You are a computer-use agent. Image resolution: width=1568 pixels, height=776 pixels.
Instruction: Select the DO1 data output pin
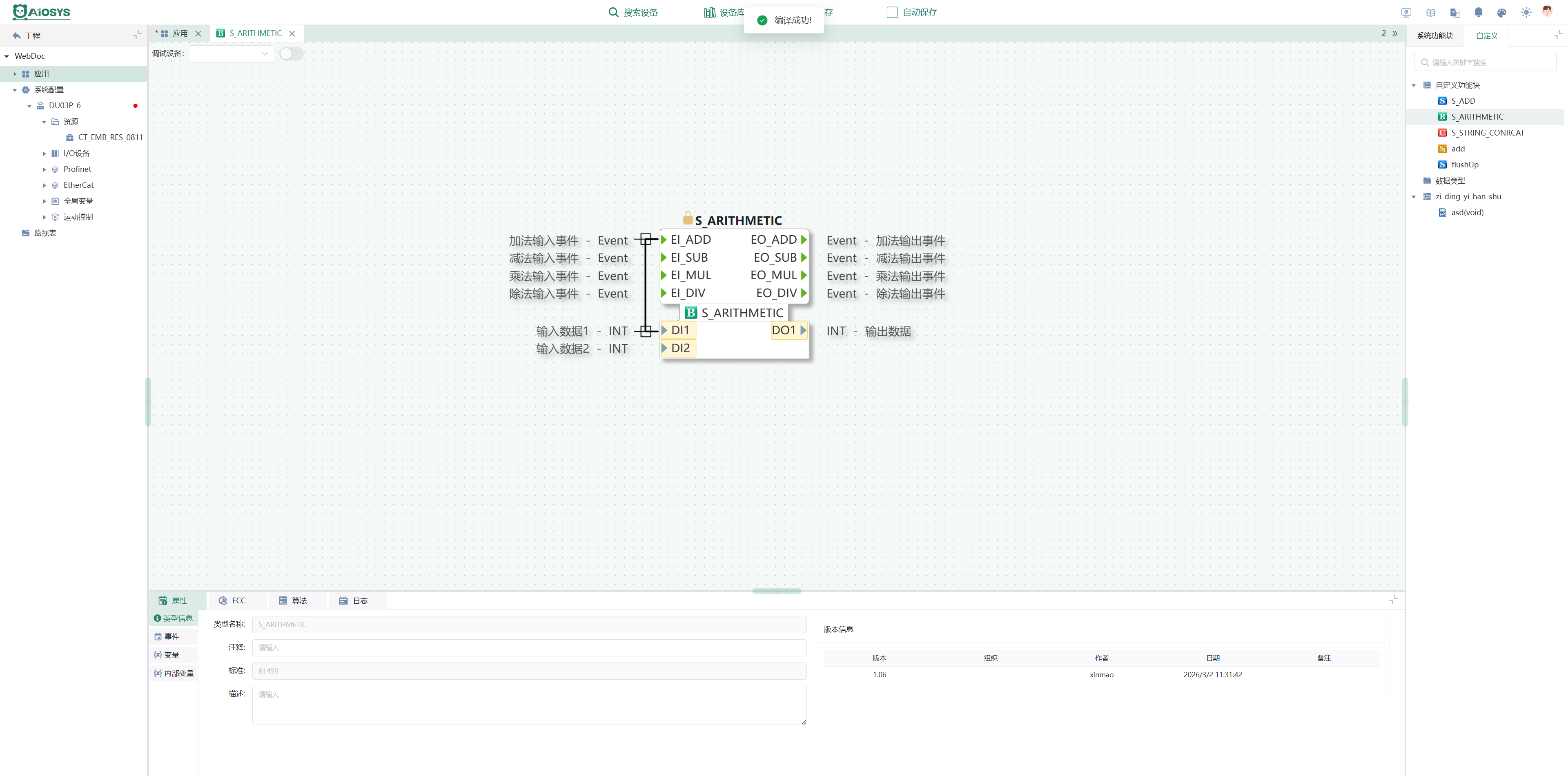pyautogui.click(x=789, y=330)
